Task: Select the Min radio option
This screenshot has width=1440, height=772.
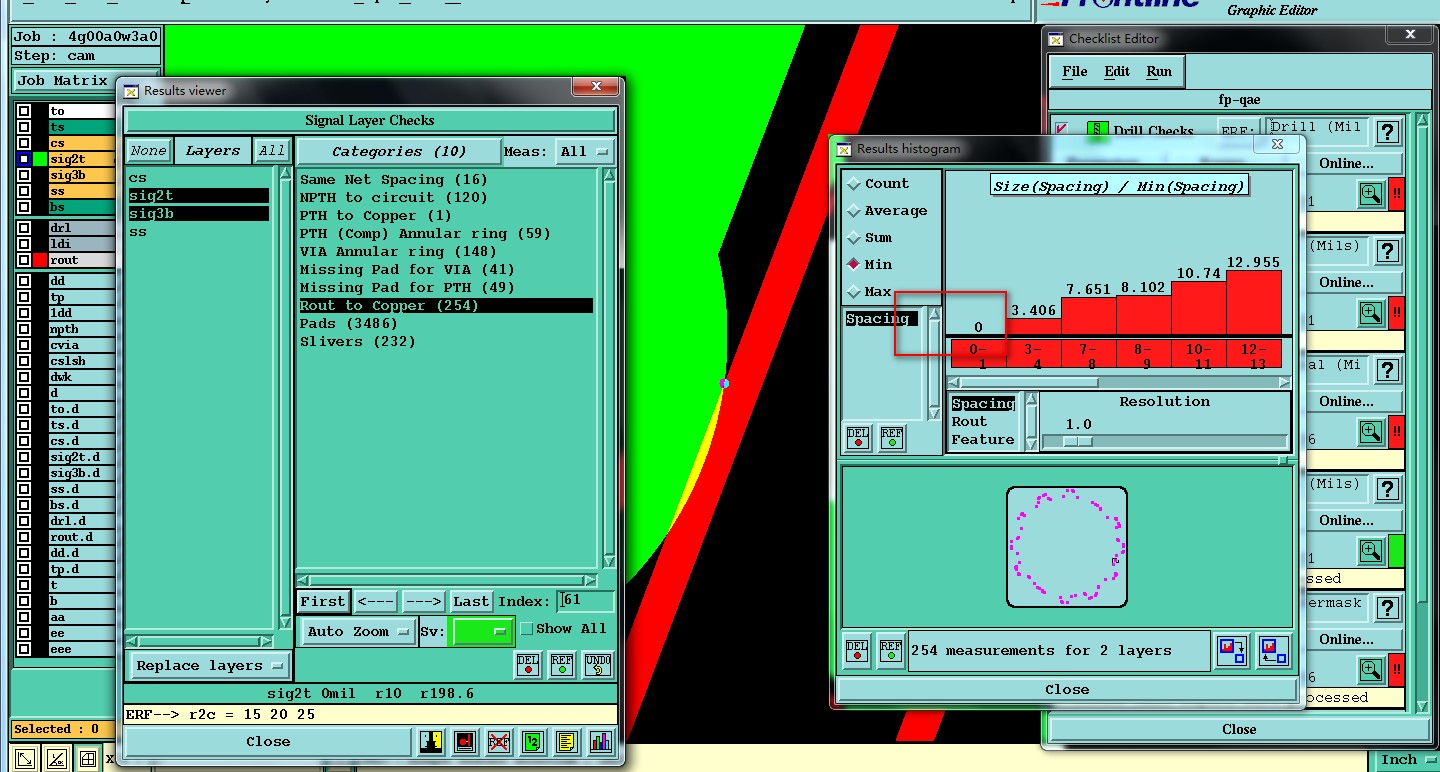Action: (853, 265)
